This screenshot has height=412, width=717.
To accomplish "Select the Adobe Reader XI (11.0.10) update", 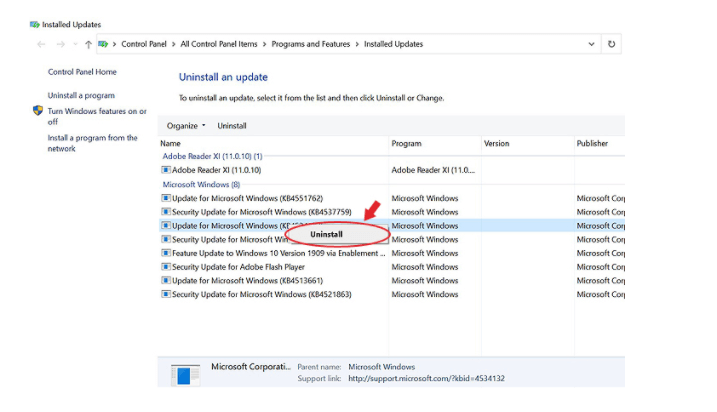I will click(216, 170).
